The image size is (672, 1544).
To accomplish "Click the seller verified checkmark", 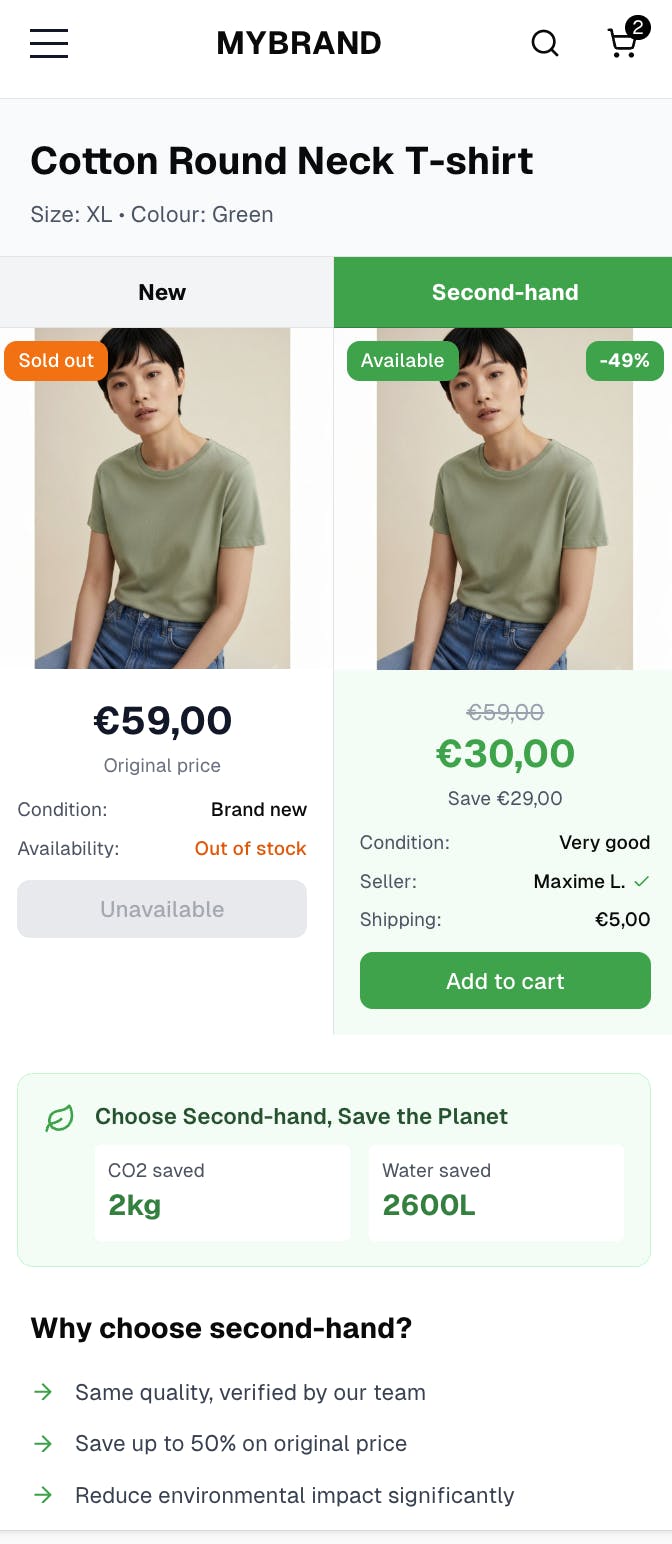I will (x=642, y=881).
